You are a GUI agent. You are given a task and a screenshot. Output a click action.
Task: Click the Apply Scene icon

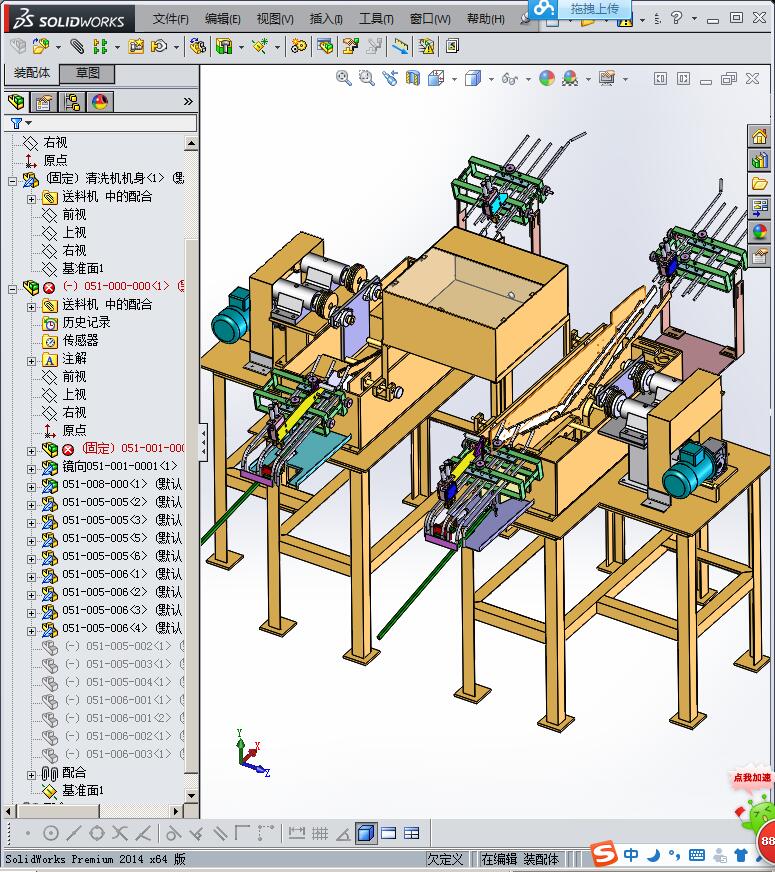click(570, 78)
